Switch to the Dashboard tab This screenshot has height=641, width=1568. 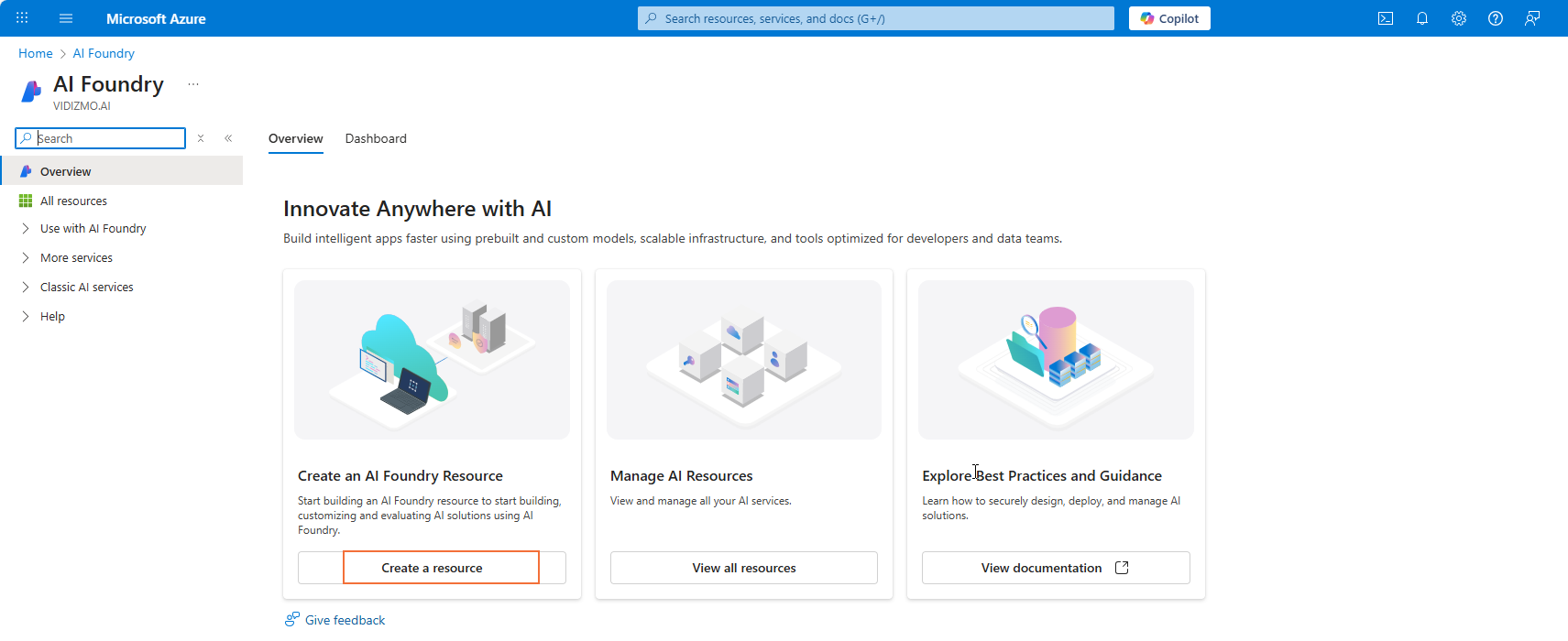[376, 139]
